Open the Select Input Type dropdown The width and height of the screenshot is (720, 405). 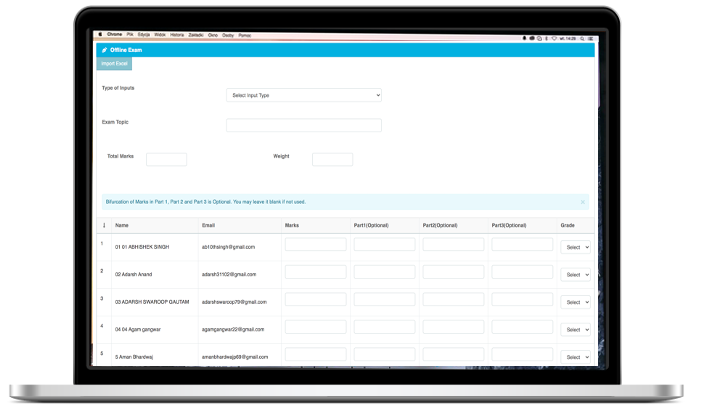tap(304, 95)
